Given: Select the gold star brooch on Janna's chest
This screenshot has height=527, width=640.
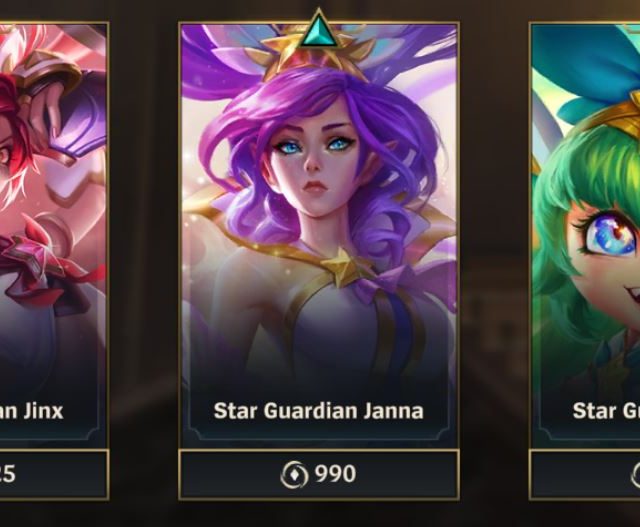Looking at the screenshot, I should [x=341, y=269].
